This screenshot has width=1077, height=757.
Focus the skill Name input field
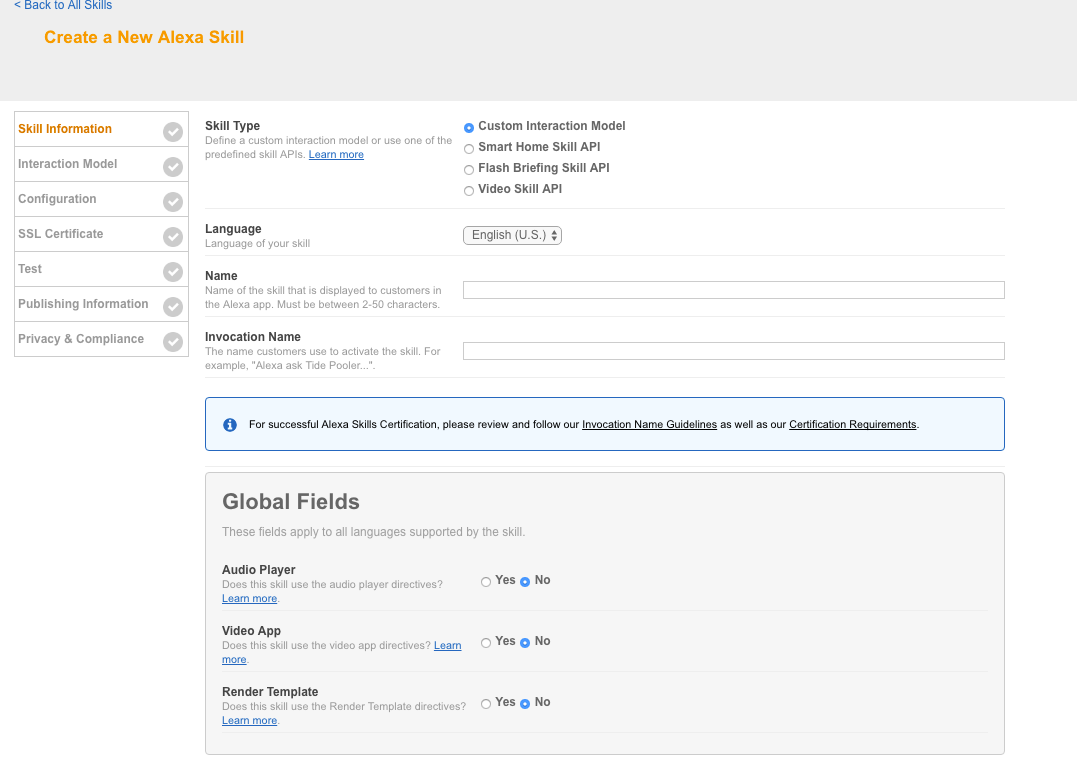pos(734,290)
